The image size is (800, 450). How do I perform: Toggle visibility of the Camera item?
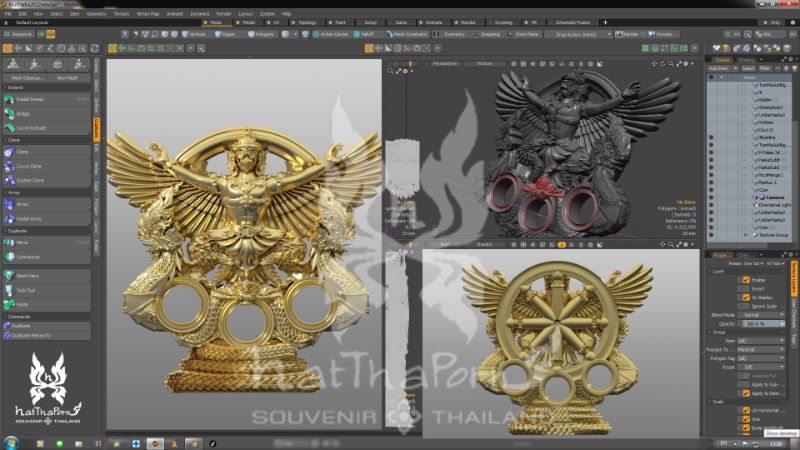[x=711, y=197]
